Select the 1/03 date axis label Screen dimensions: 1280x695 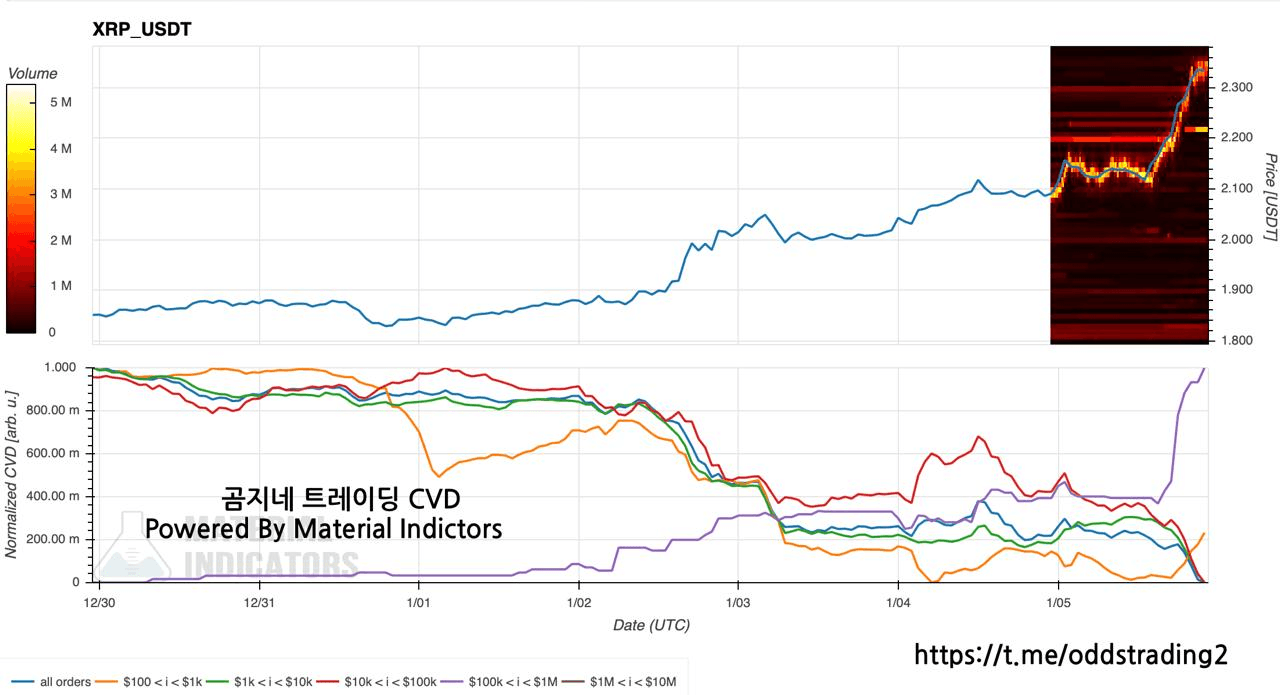point(738,603)
